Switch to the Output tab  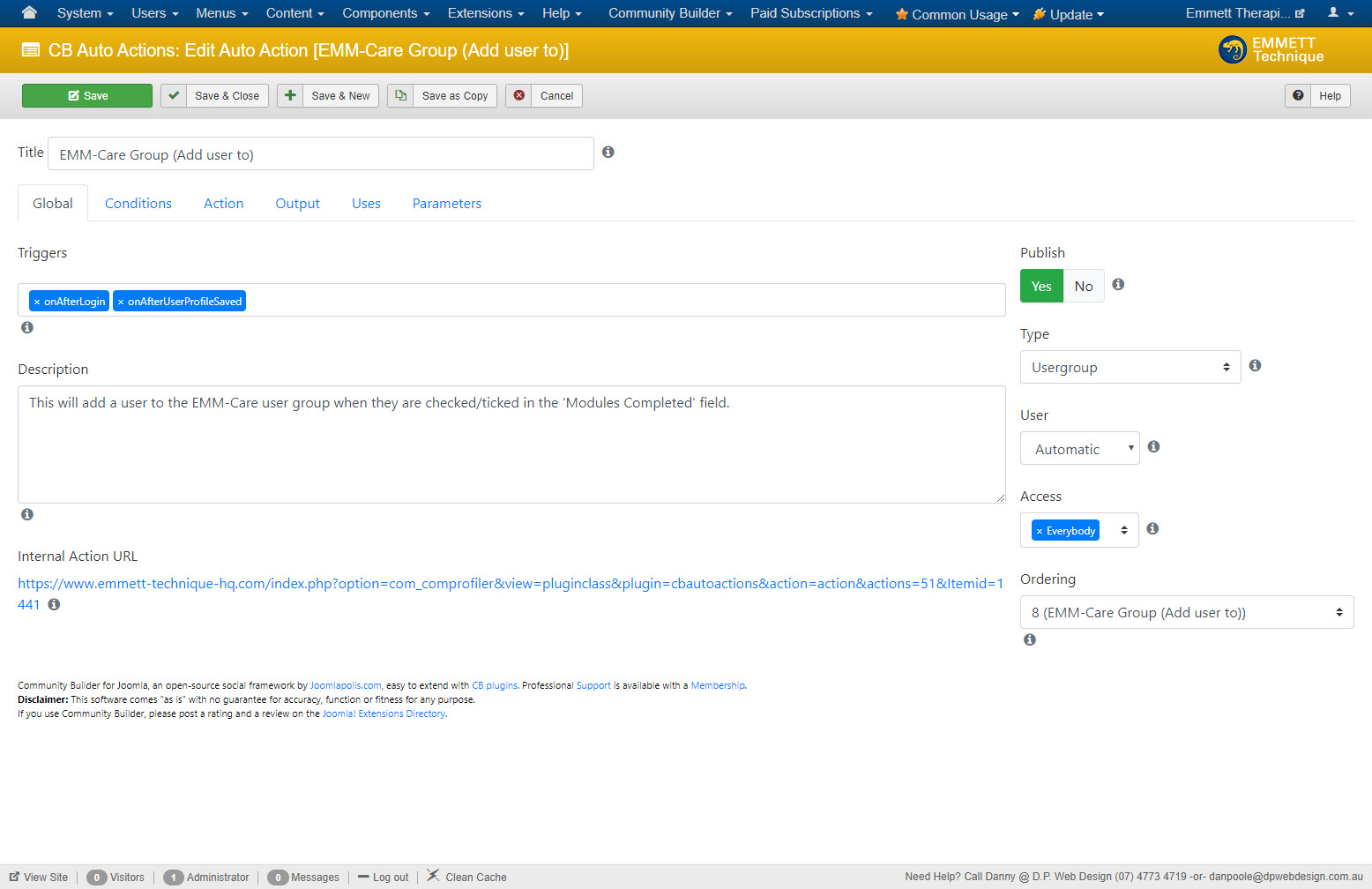click(x=298, y=203)
